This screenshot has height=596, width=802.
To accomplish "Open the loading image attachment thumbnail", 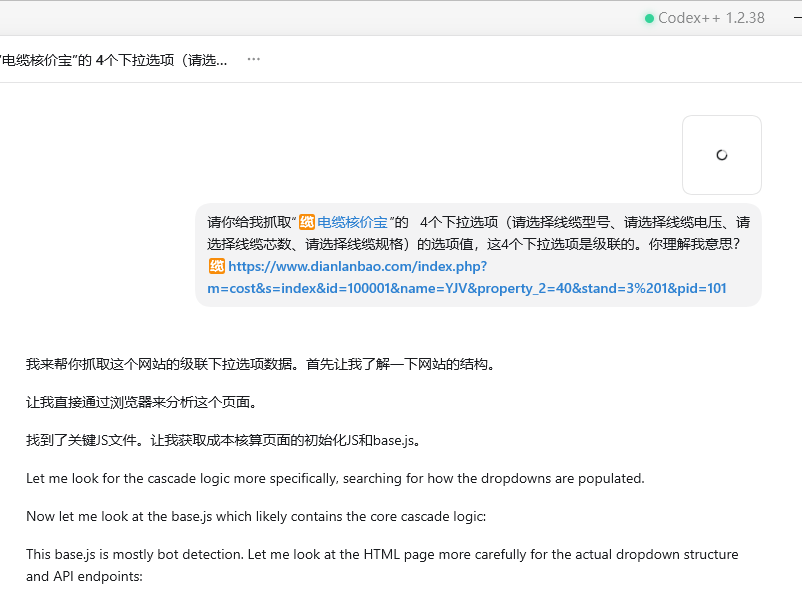I will click(722, 155).
